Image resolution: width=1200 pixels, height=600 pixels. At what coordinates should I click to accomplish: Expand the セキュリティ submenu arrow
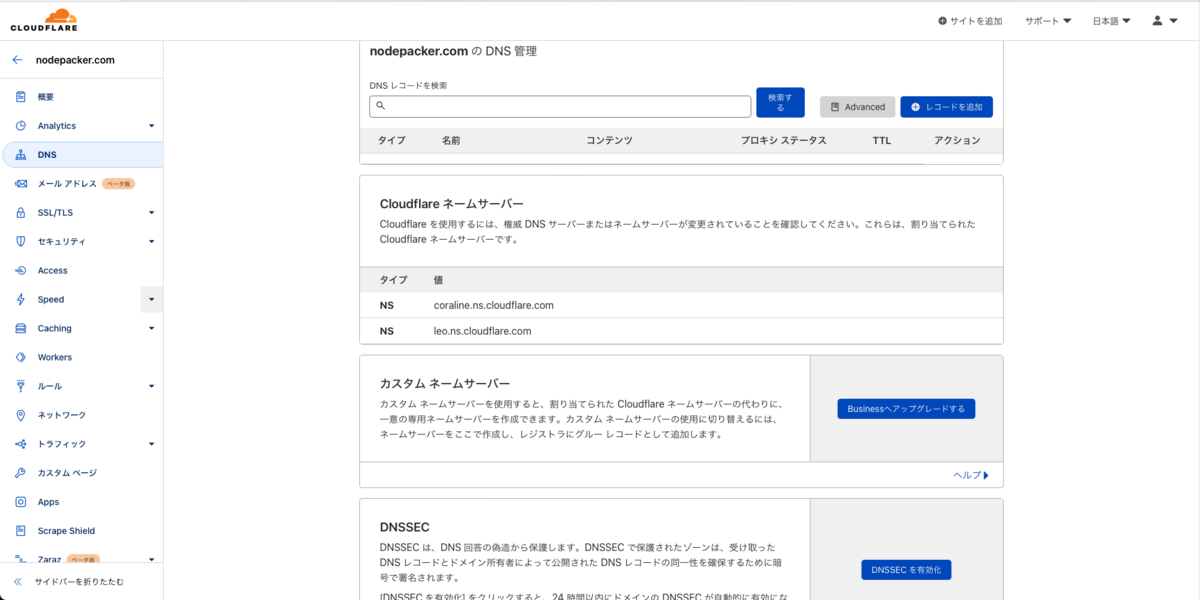click(x=152, y=242)
